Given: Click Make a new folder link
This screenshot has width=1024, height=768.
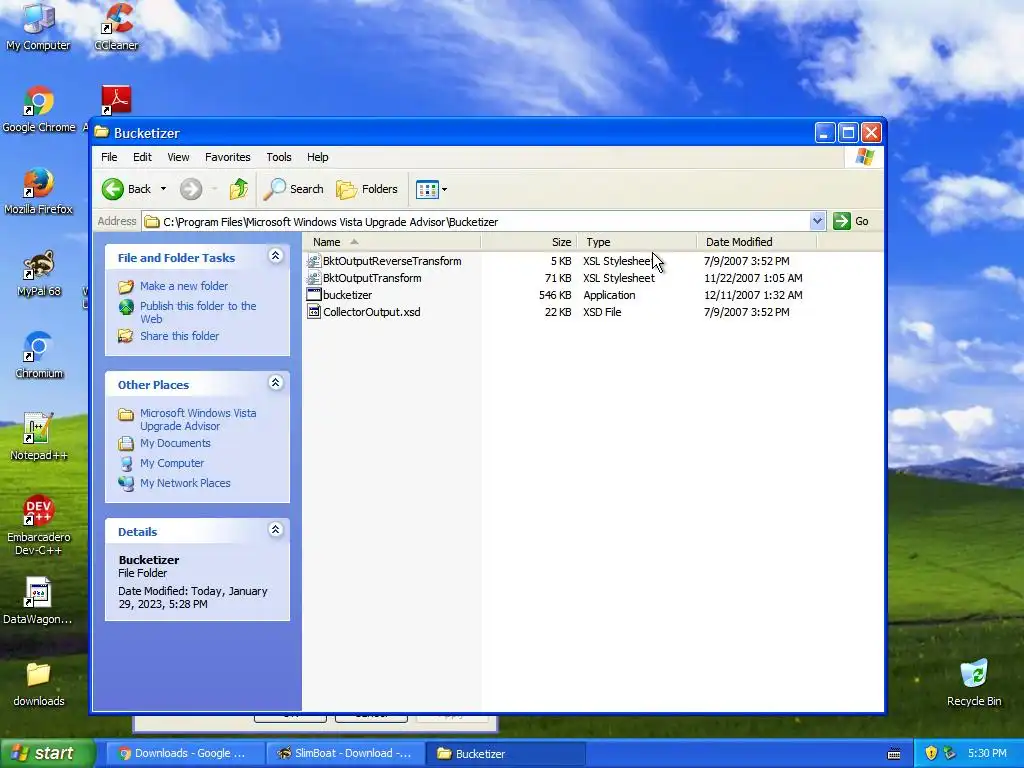Looking at the screenshot, I should [x=184, y=286].
